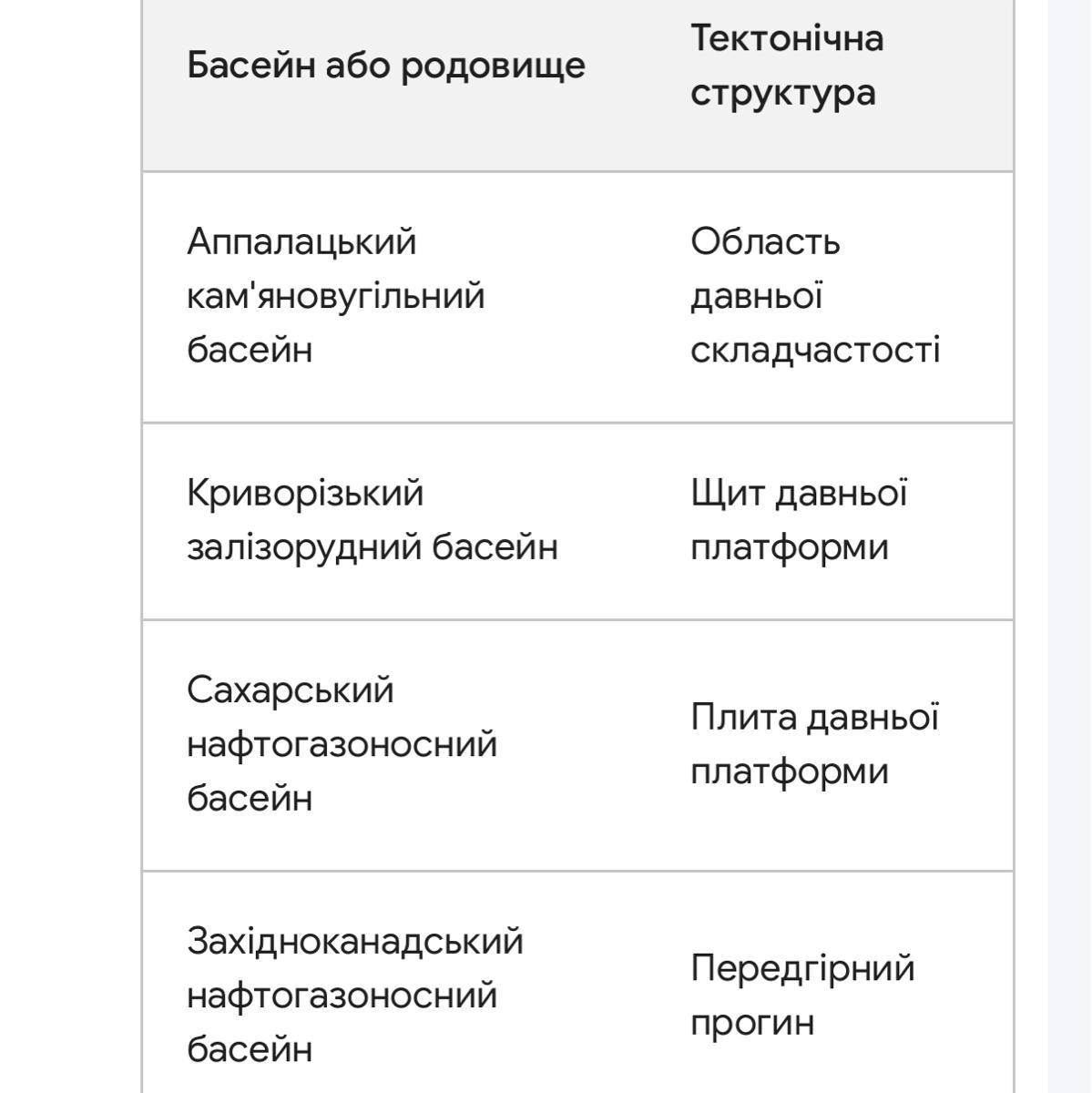
Task: Select the Аппалацький кам'яновугільний басейн cell
Action: pos(335,296)
